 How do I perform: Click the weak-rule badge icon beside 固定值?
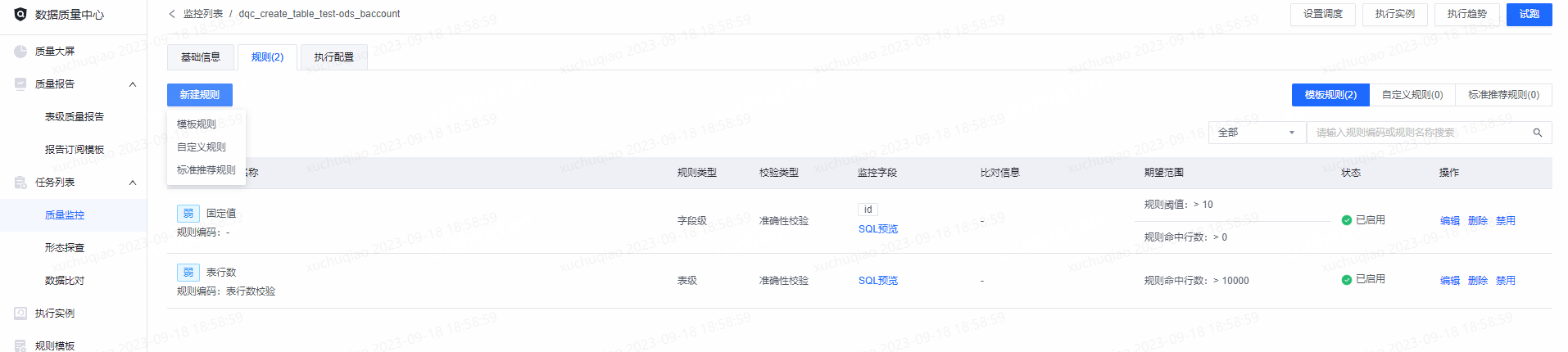click(188, 213)
